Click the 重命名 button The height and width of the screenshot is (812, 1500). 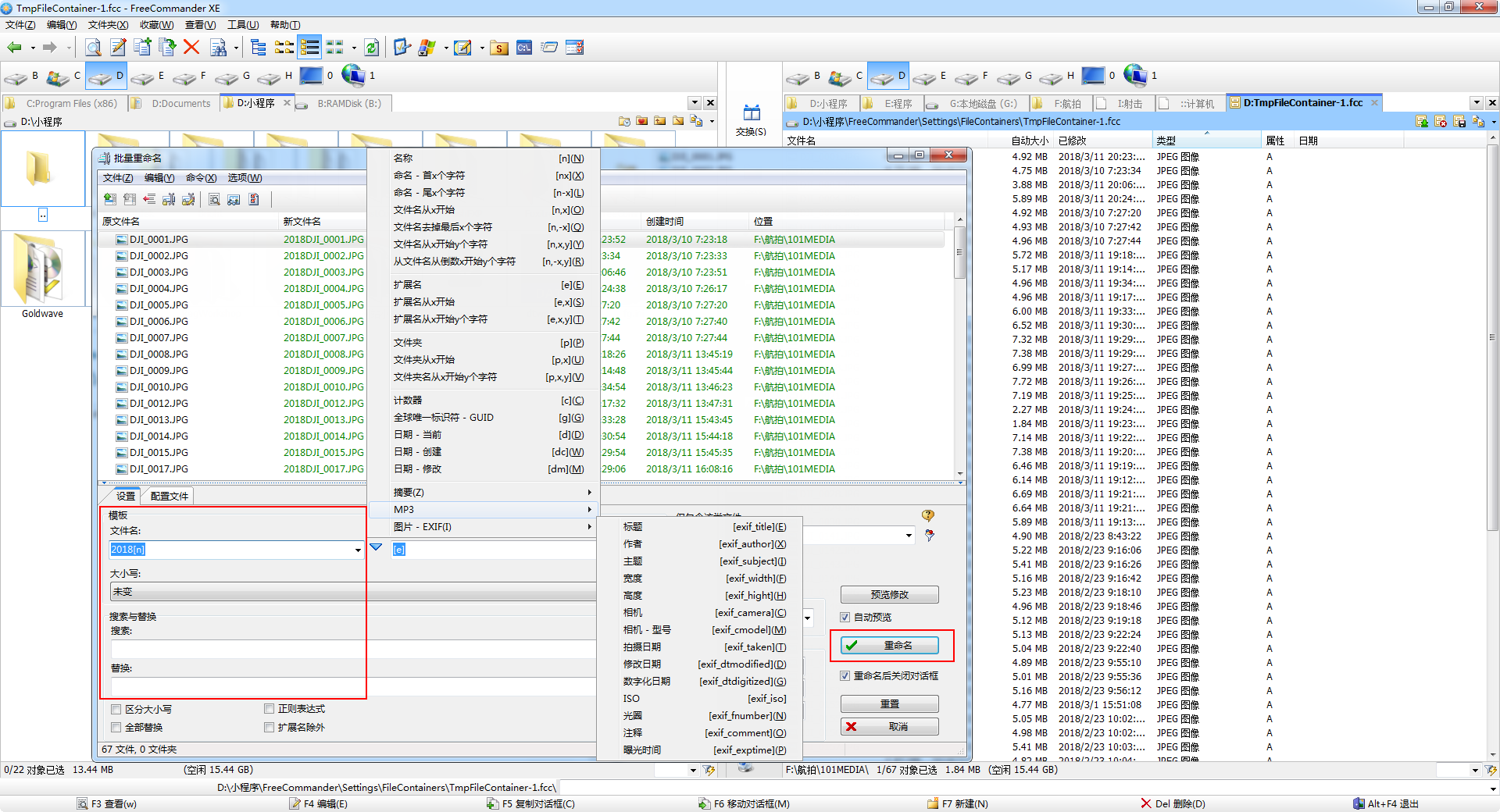890,646
